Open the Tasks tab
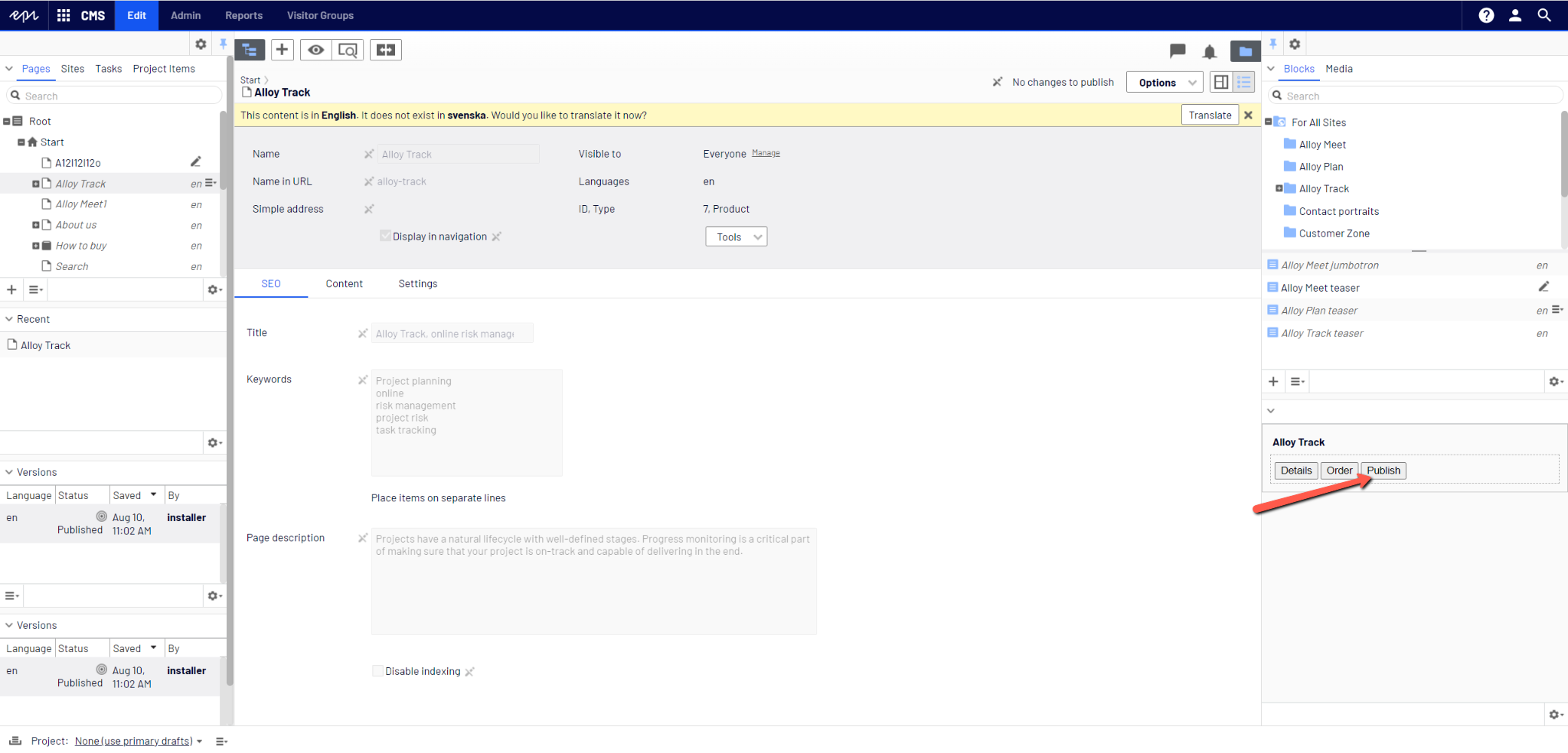1568x753 pixels. 109,68
